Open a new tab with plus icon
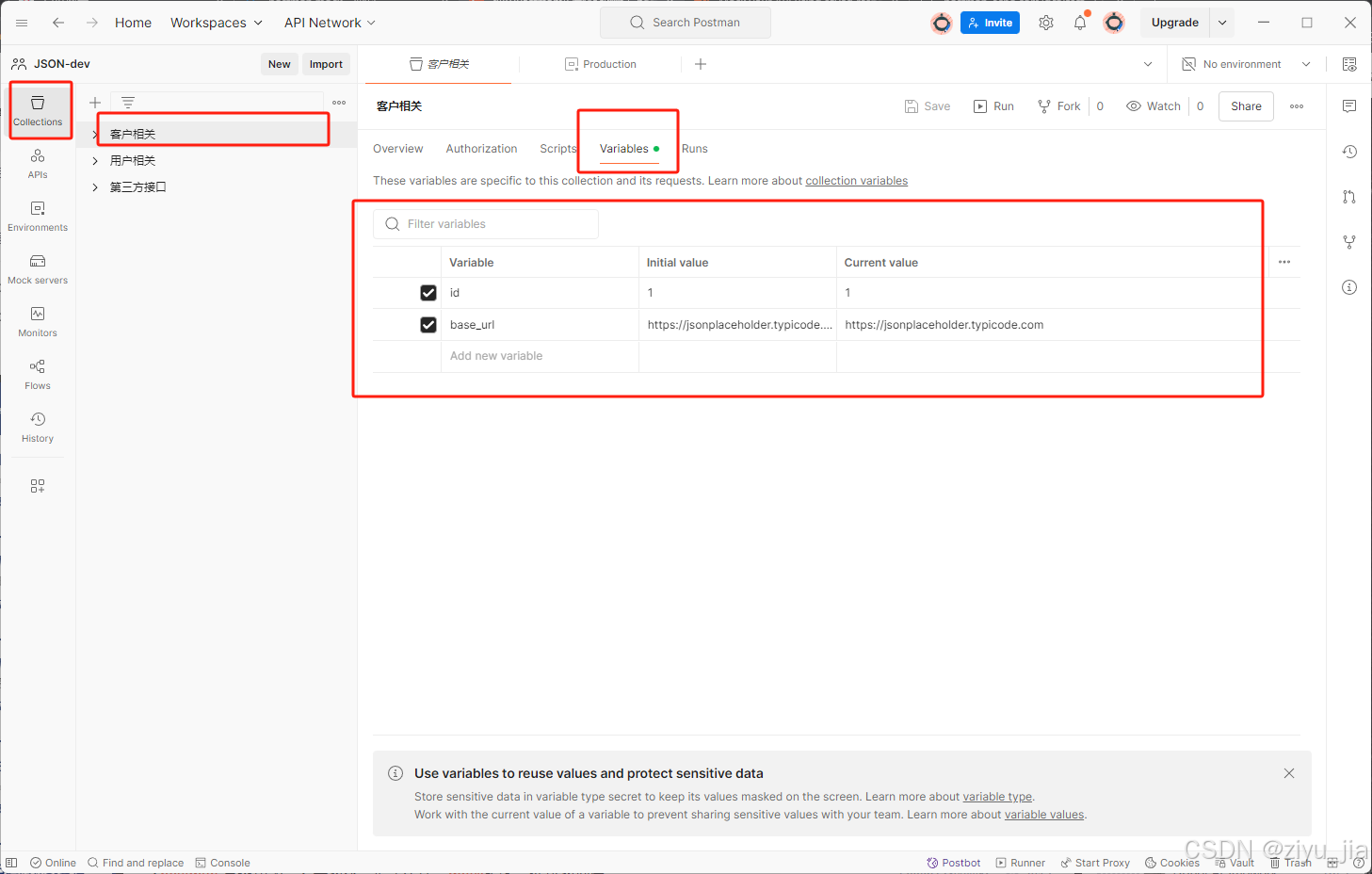1372x874 pixels. pos(701,64)
